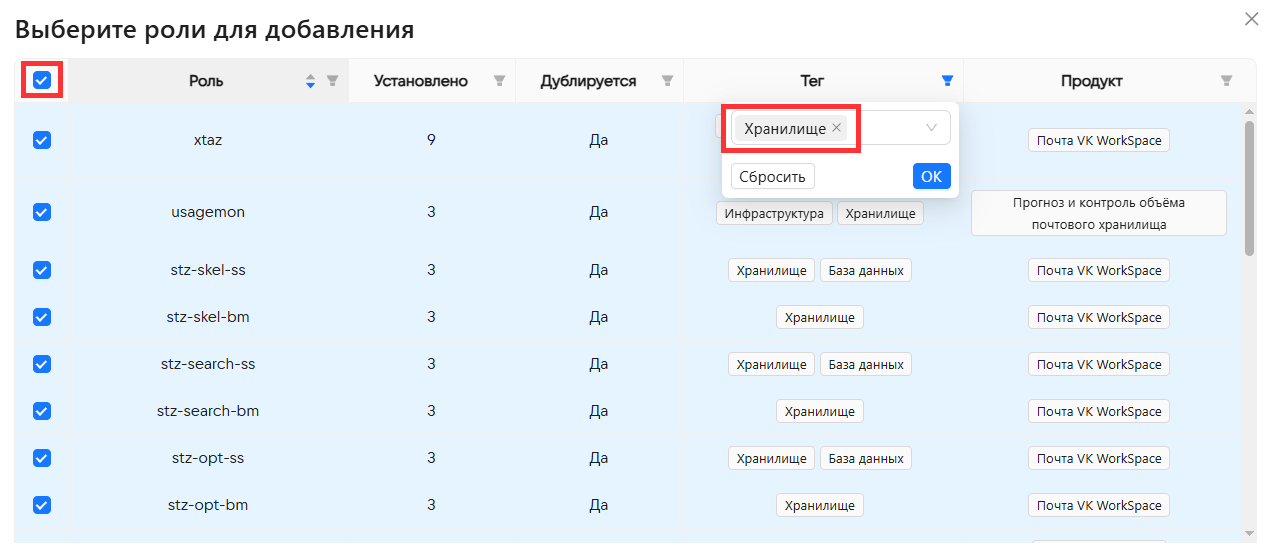The height and width of the screenshot is (553, 1271).
Task: Click the Установлено column header
Action: coord(421,81)
